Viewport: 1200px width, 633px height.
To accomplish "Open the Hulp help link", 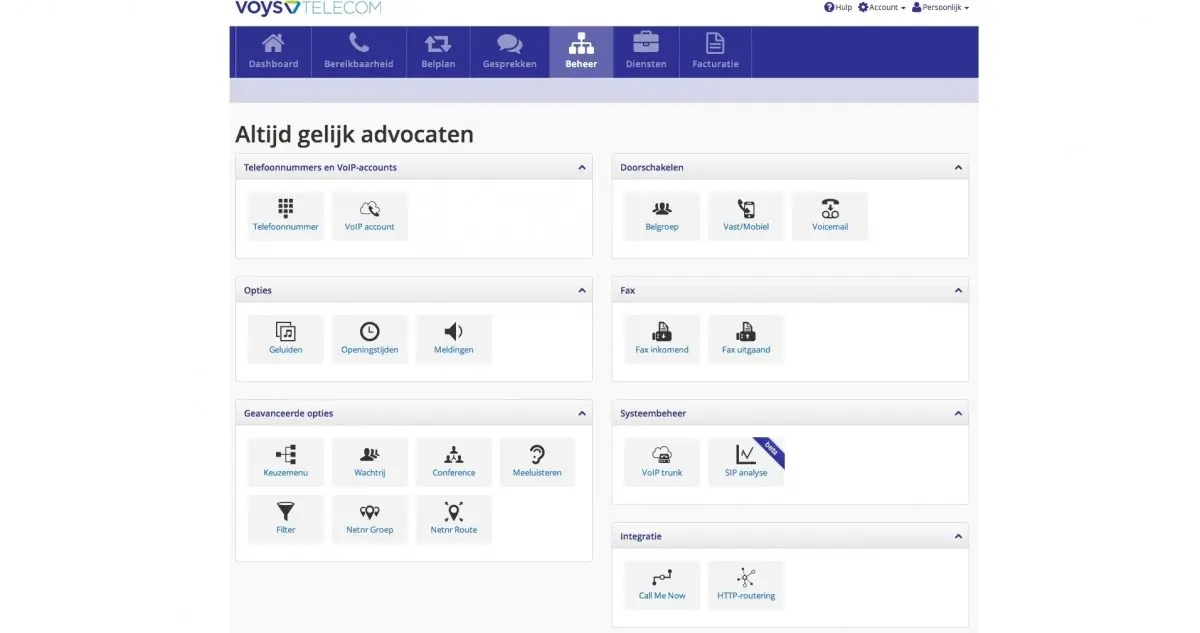I will [838, 7].
